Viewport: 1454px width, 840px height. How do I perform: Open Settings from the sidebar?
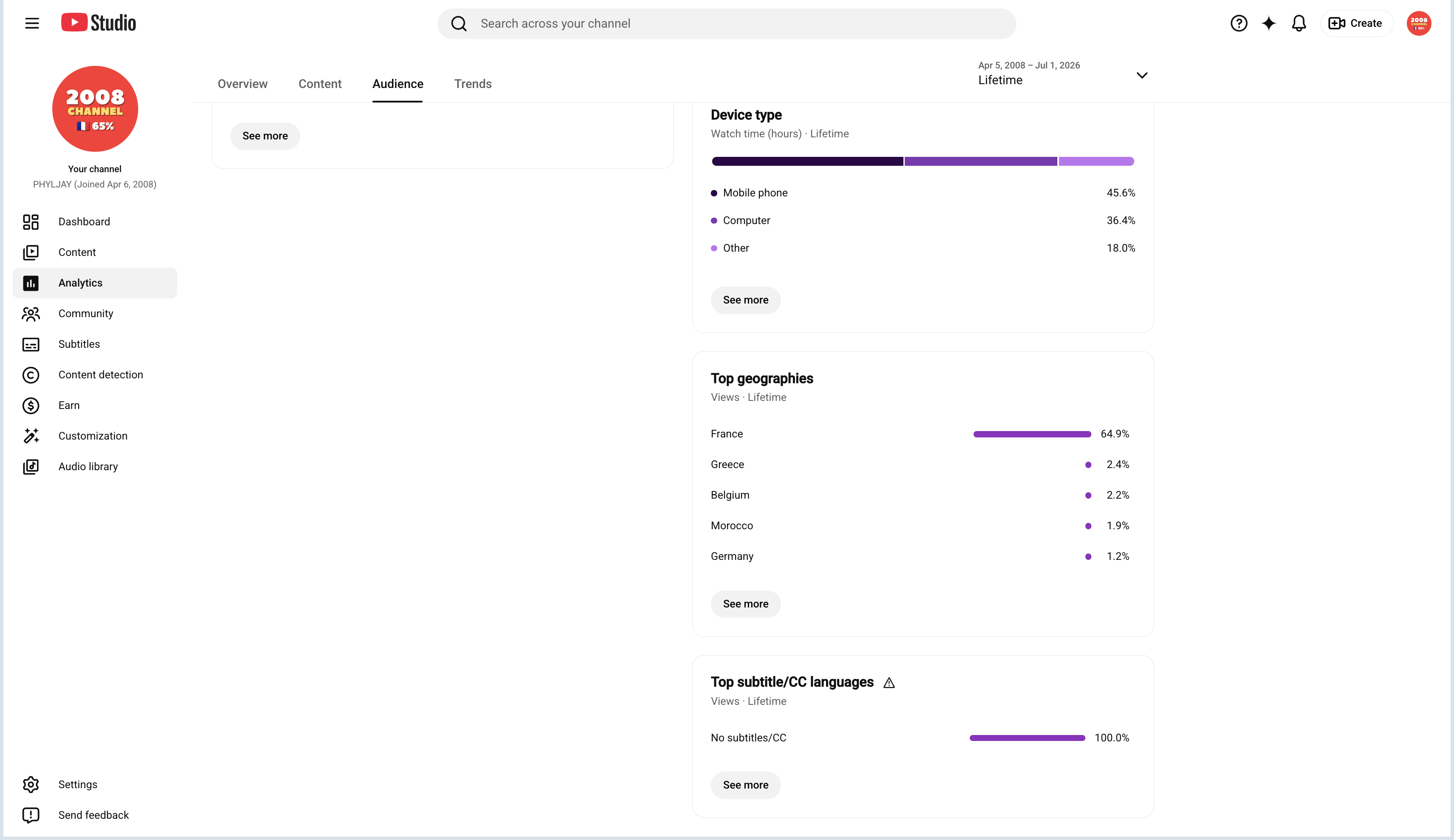pos(95,784)
